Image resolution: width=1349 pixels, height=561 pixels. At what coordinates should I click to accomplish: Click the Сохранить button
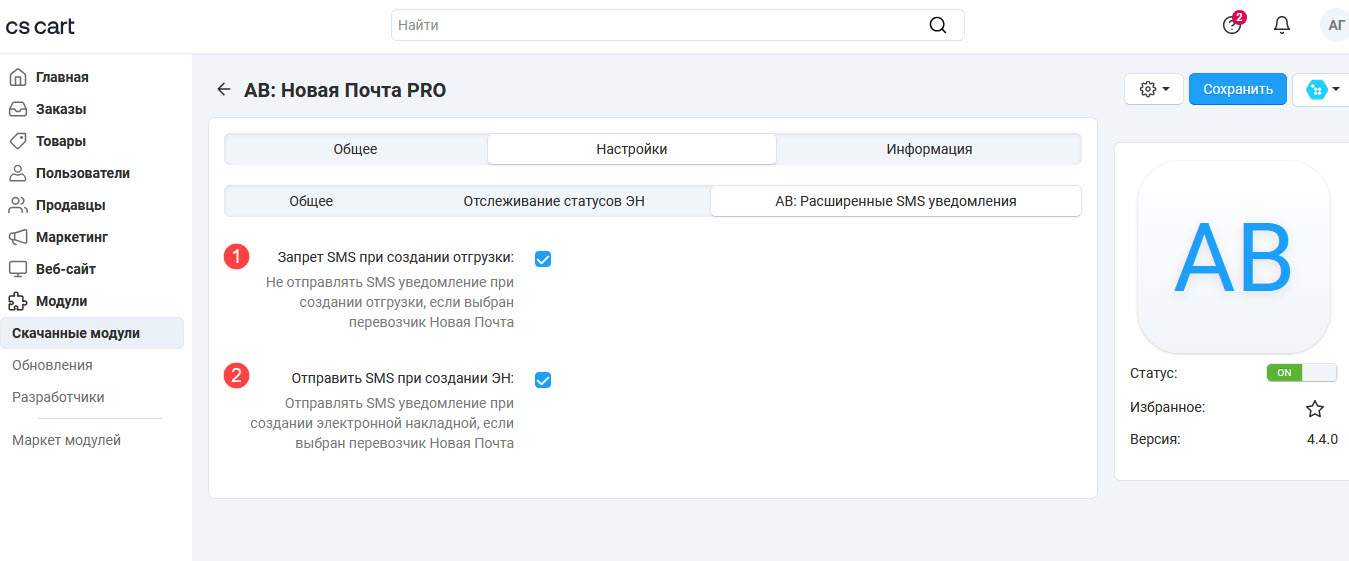tap(1238, 89)
